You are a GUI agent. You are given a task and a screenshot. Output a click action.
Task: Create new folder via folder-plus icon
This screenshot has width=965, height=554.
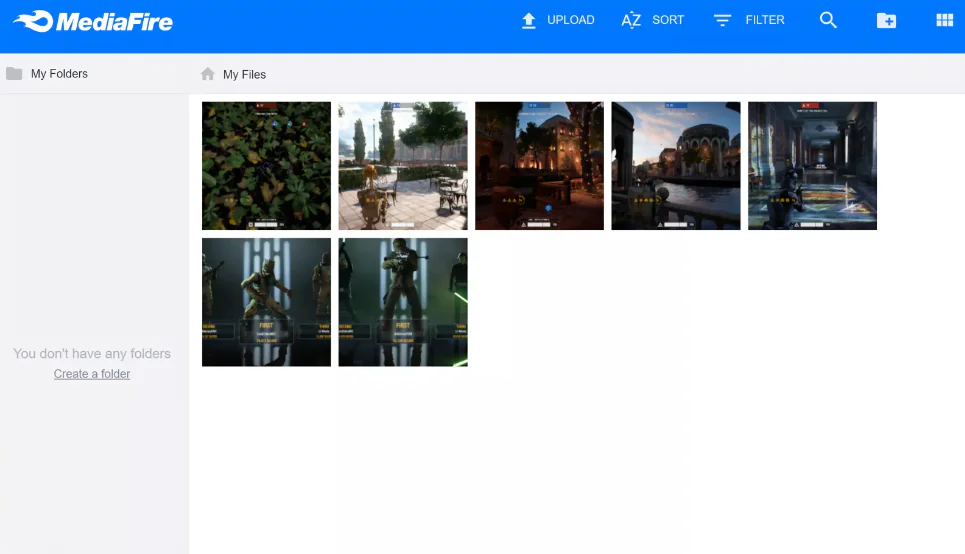click(x=886, y=20)
